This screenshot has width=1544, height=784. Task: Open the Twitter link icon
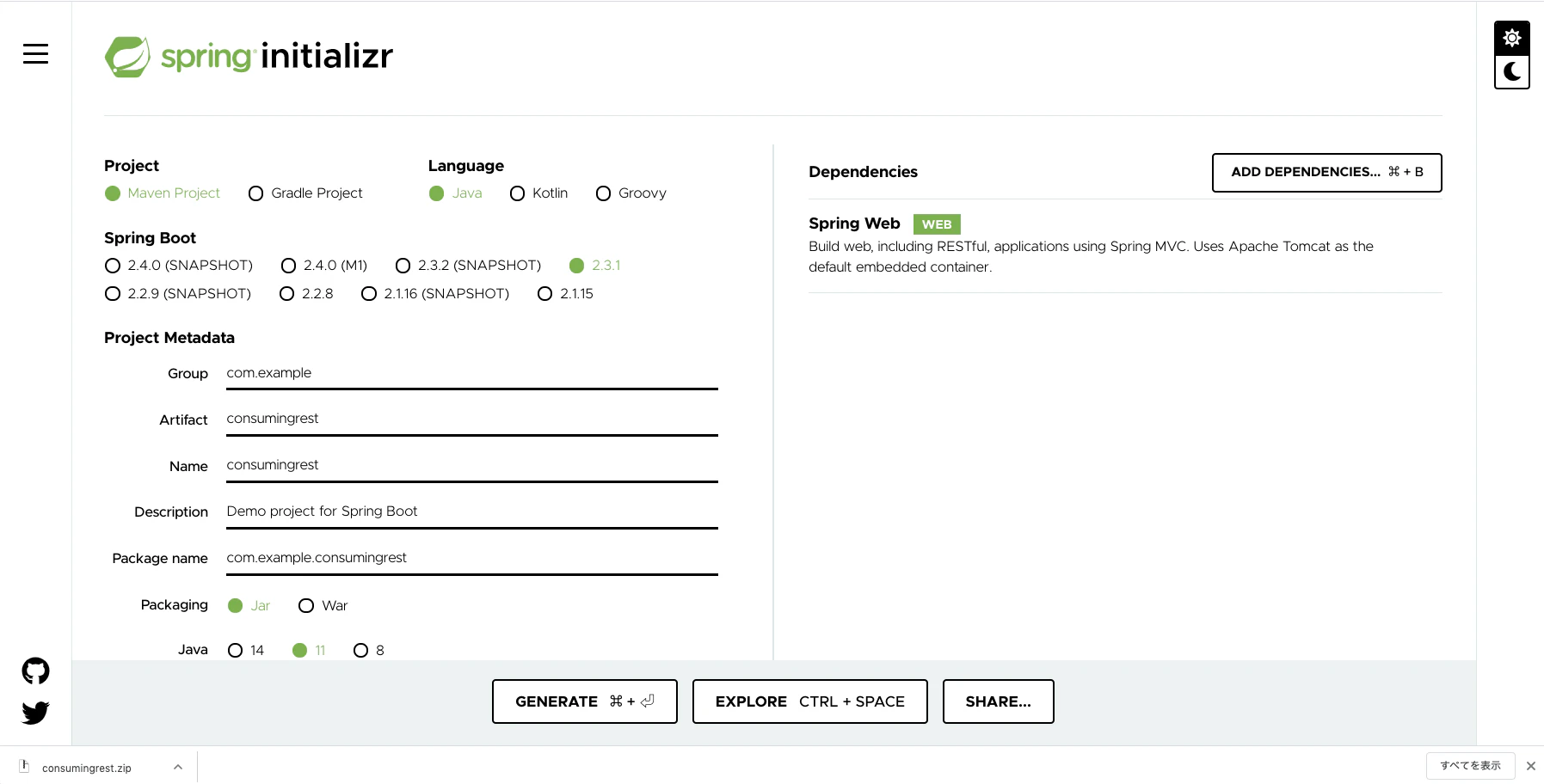tap(35, 713)
